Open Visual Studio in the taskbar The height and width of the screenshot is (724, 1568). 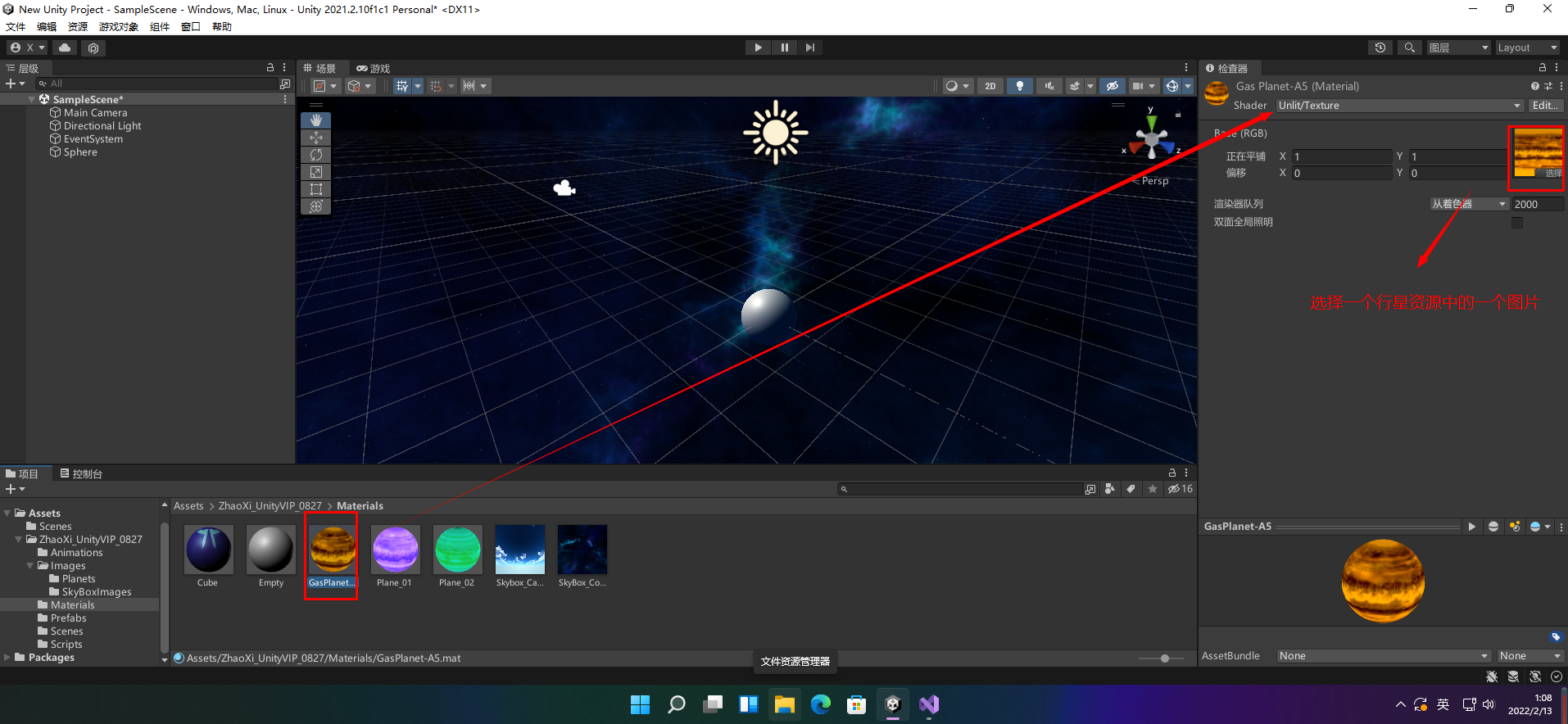point(928,704)
